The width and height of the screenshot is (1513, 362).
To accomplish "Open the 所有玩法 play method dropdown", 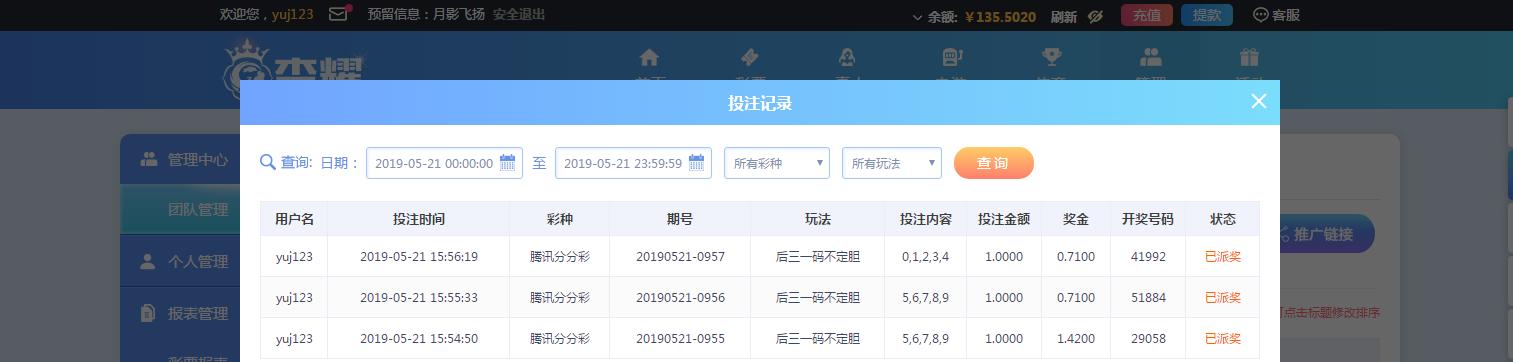I will pos(892,163).
